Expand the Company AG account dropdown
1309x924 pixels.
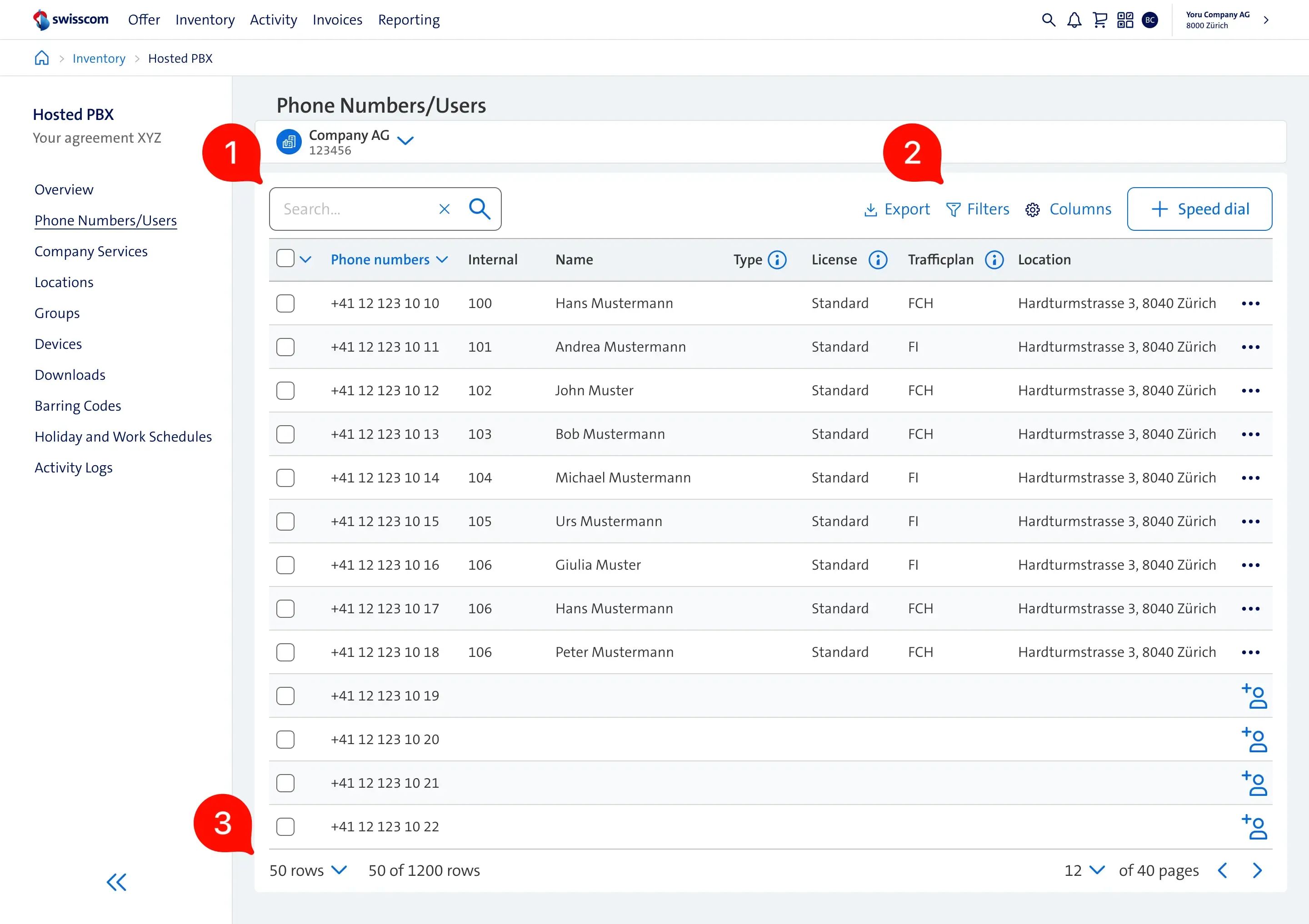pos(405,140)
